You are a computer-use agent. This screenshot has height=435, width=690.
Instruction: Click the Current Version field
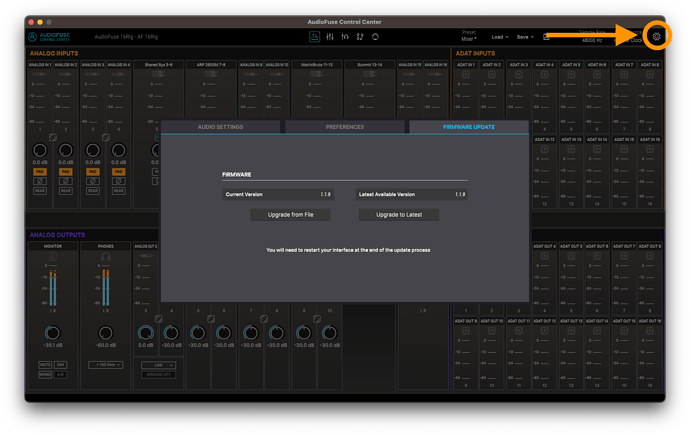(278, 194)
